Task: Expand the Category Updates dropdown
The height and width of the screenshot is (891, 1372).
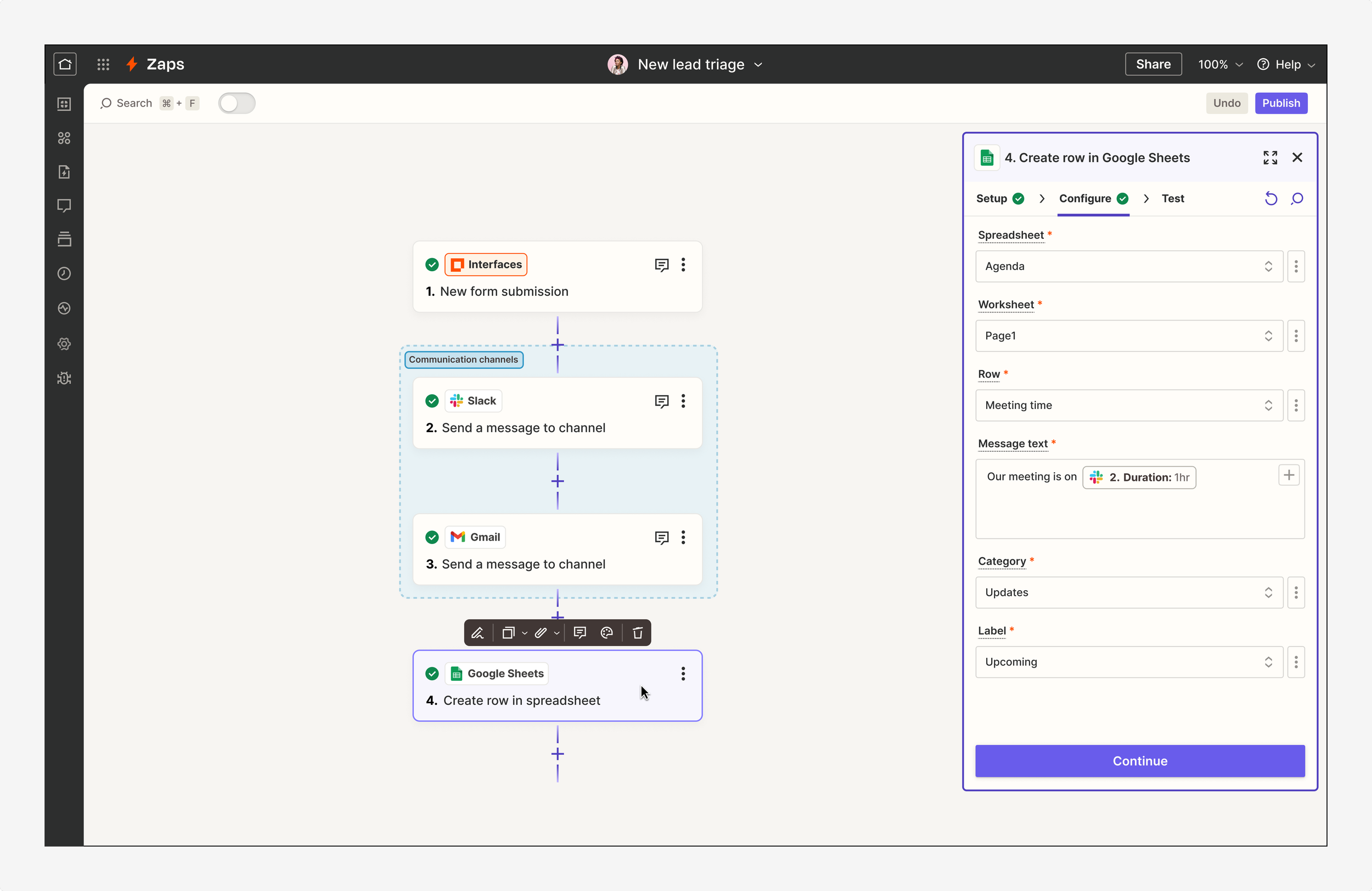Action: click(1129, 592)
